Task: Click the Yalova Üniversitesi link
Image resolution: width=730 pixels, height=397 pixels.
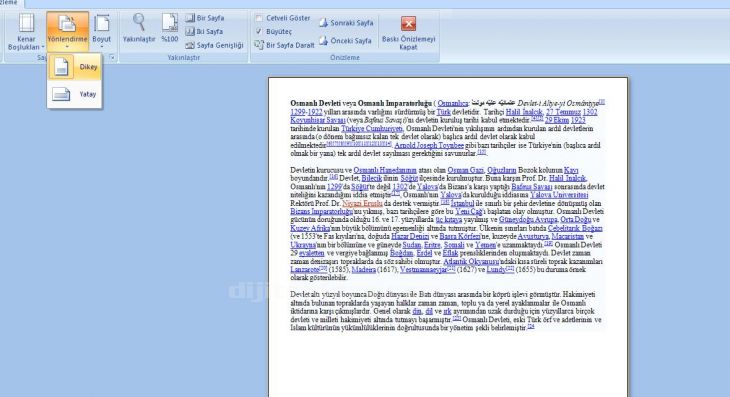Action: pos(559,195)
